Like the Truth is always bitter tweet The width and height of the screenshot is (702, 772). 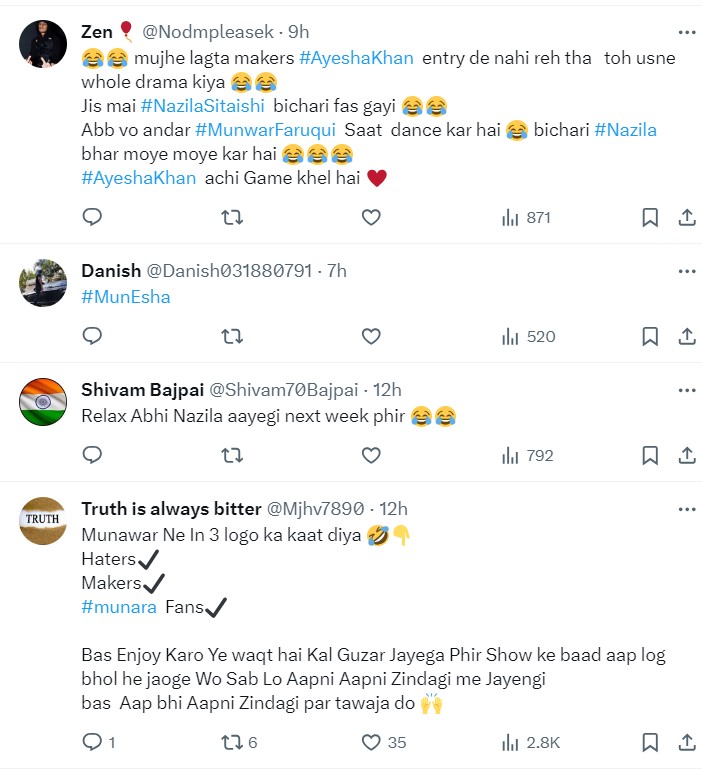click(x=371, y=742)
